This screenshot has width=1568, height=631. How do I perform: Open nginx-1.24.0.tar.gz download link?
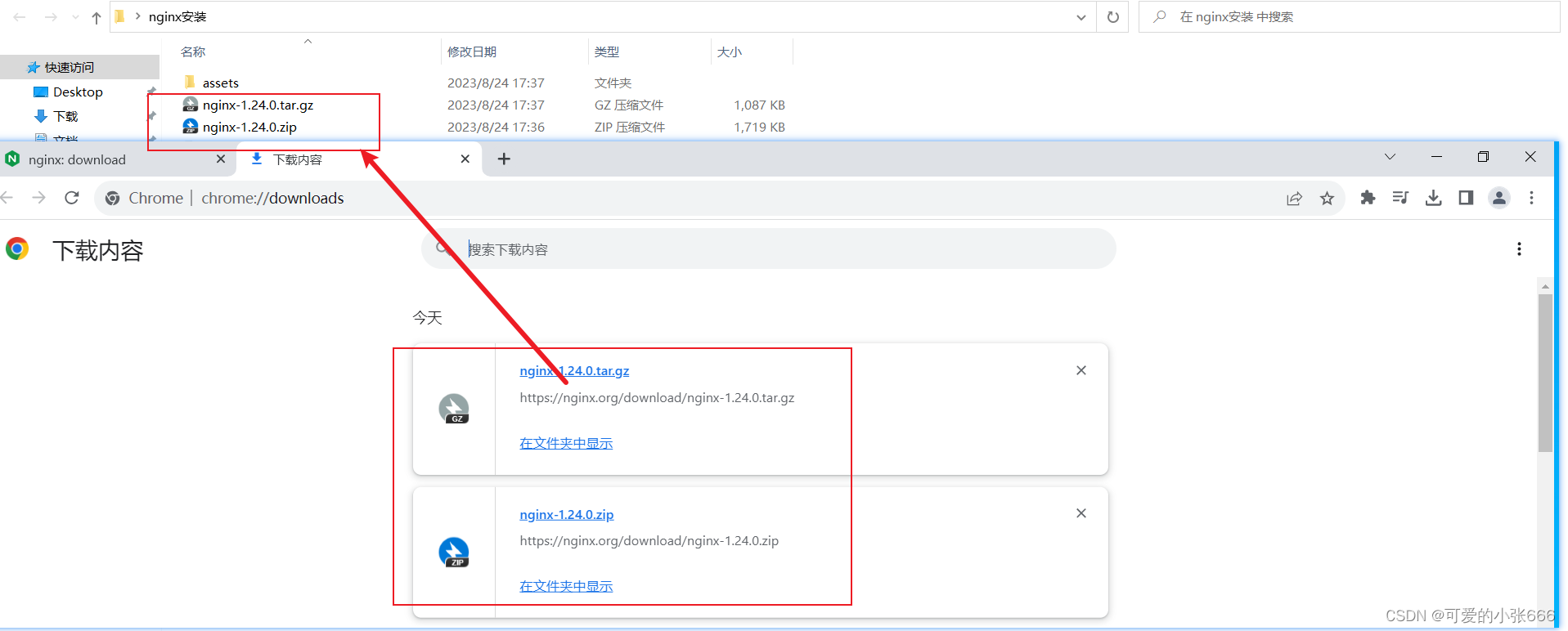coord(574,370)
